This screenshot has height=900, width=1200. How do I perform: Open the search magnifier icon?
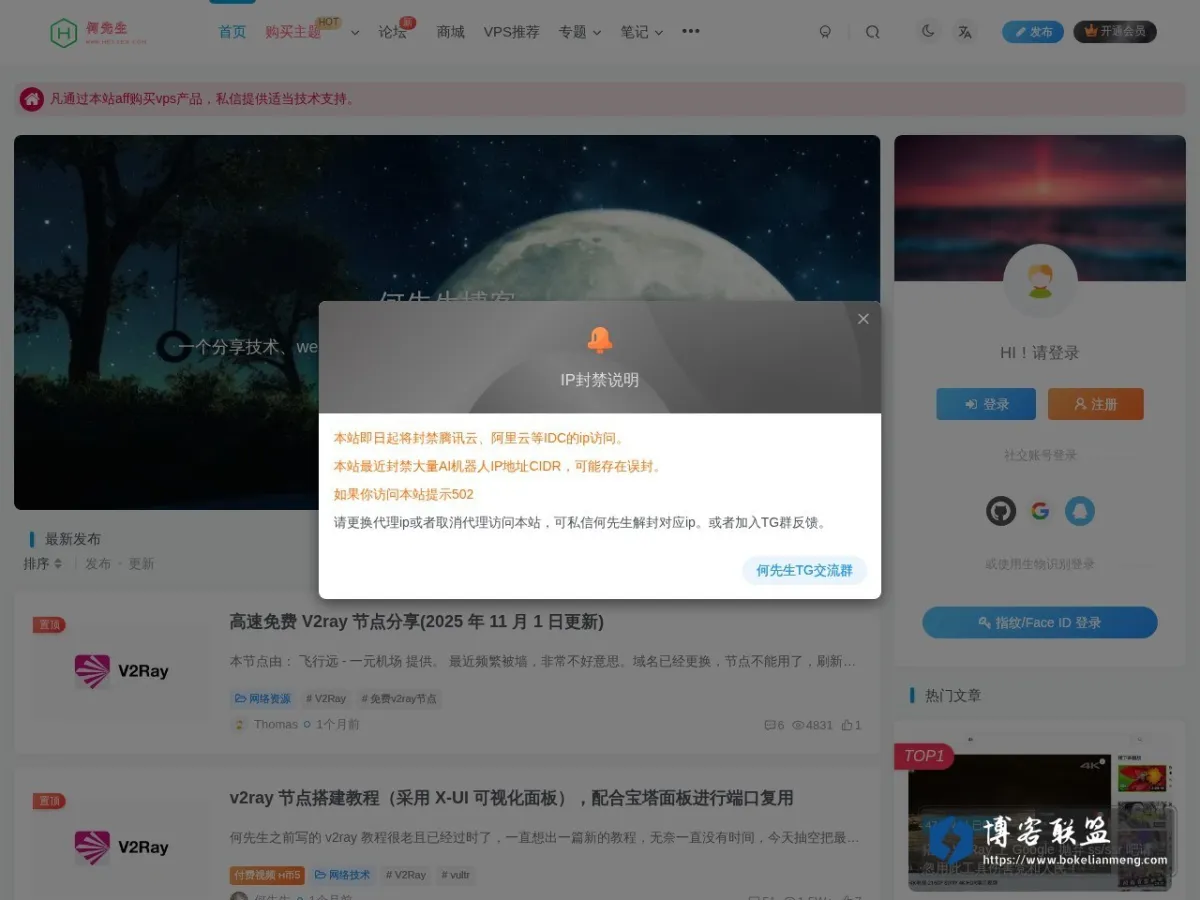point(873,32)
